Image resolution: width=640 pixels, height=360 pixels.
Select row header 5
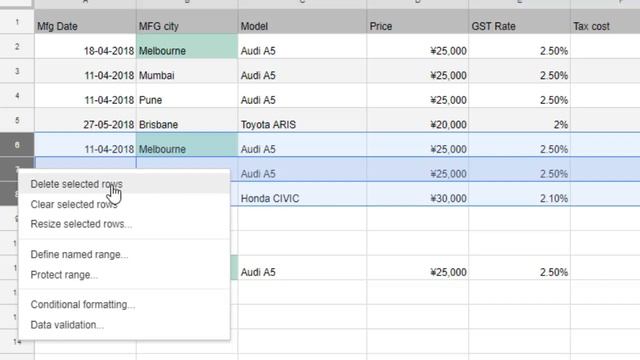(x=17, y=120)
